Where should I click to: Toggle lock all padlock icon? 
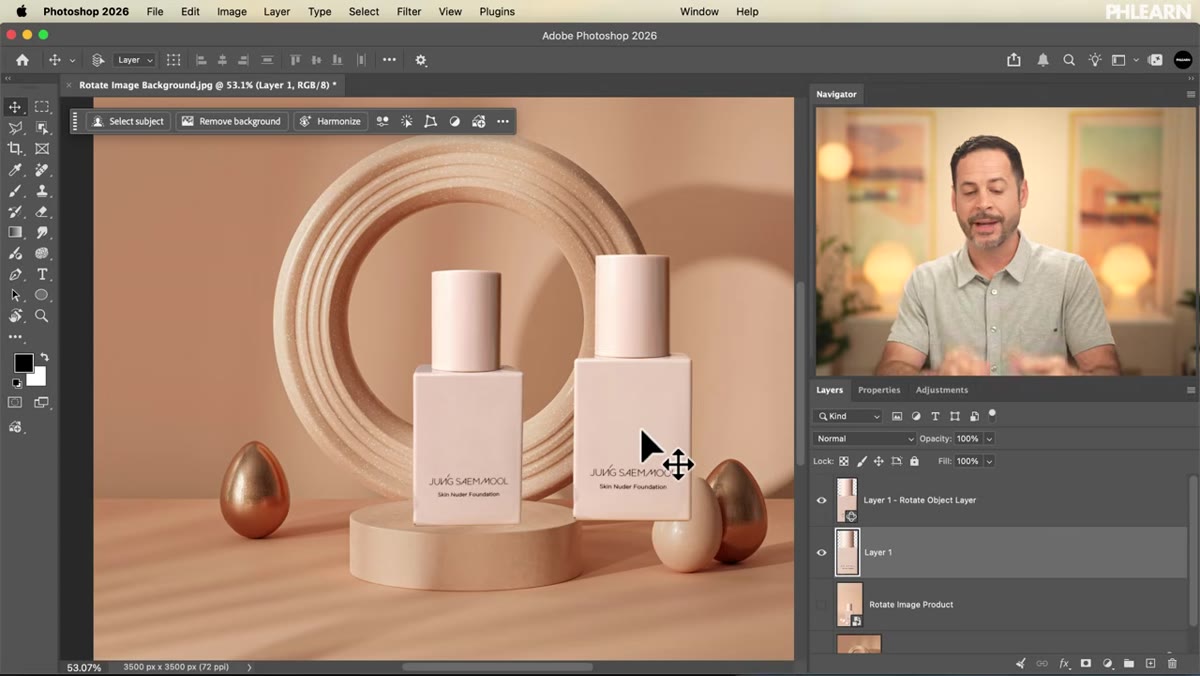point(914,461)
